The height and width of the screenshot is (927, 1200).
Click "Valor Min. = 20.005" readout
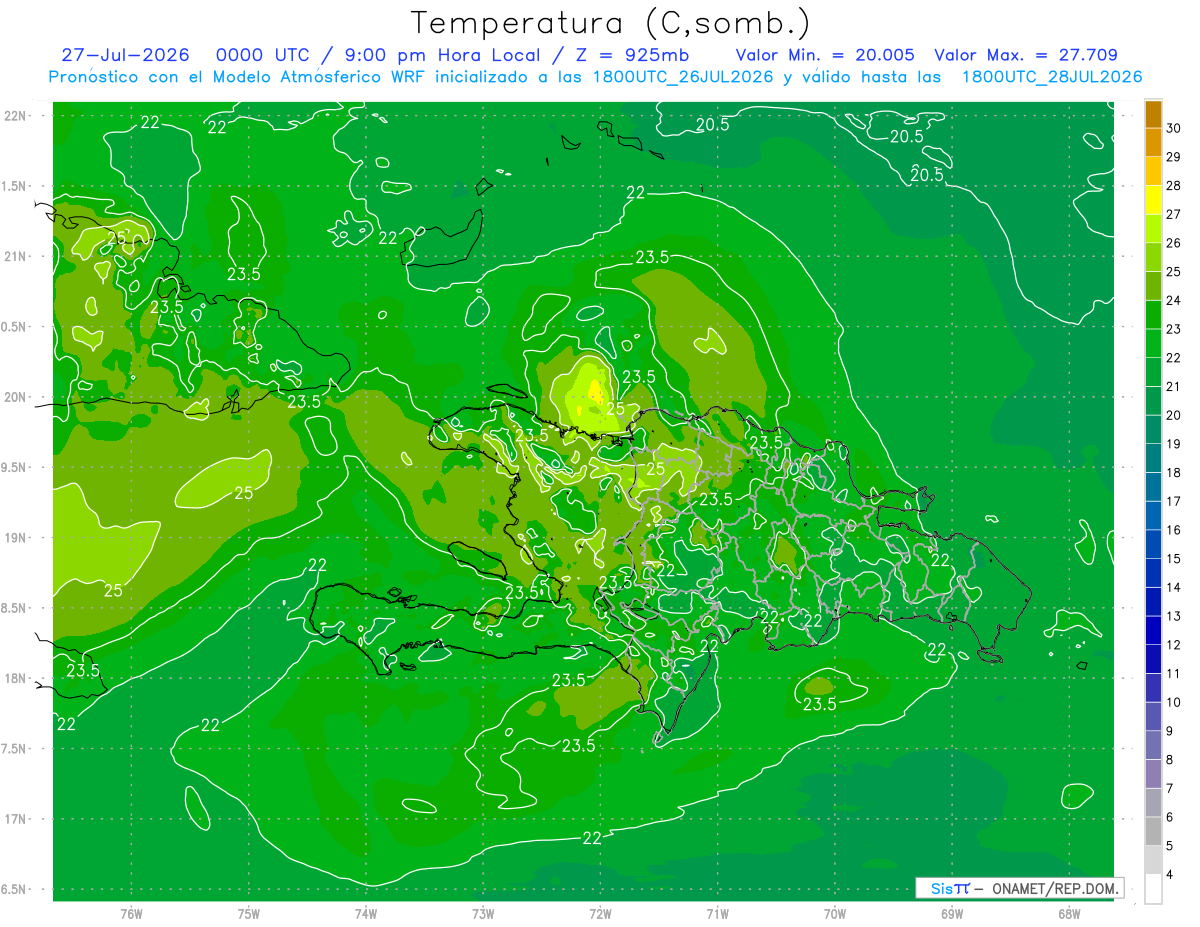[x=827, y=55]
